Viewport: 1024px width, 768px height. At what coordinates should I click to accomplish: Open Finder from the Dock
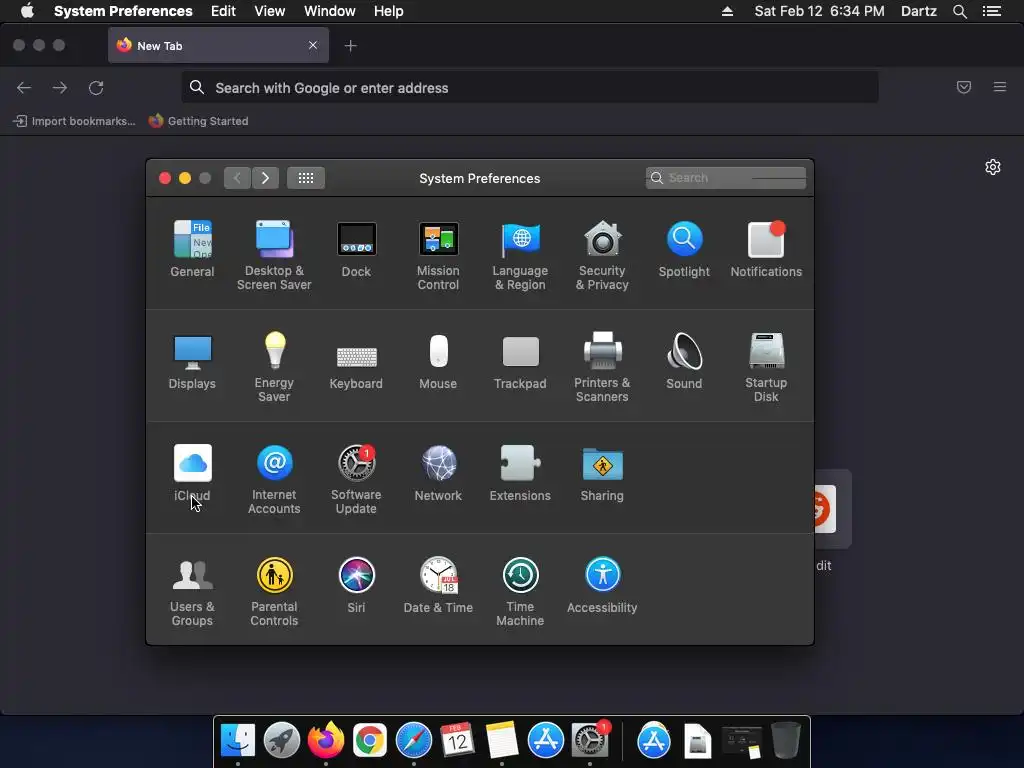pos(238,741)
